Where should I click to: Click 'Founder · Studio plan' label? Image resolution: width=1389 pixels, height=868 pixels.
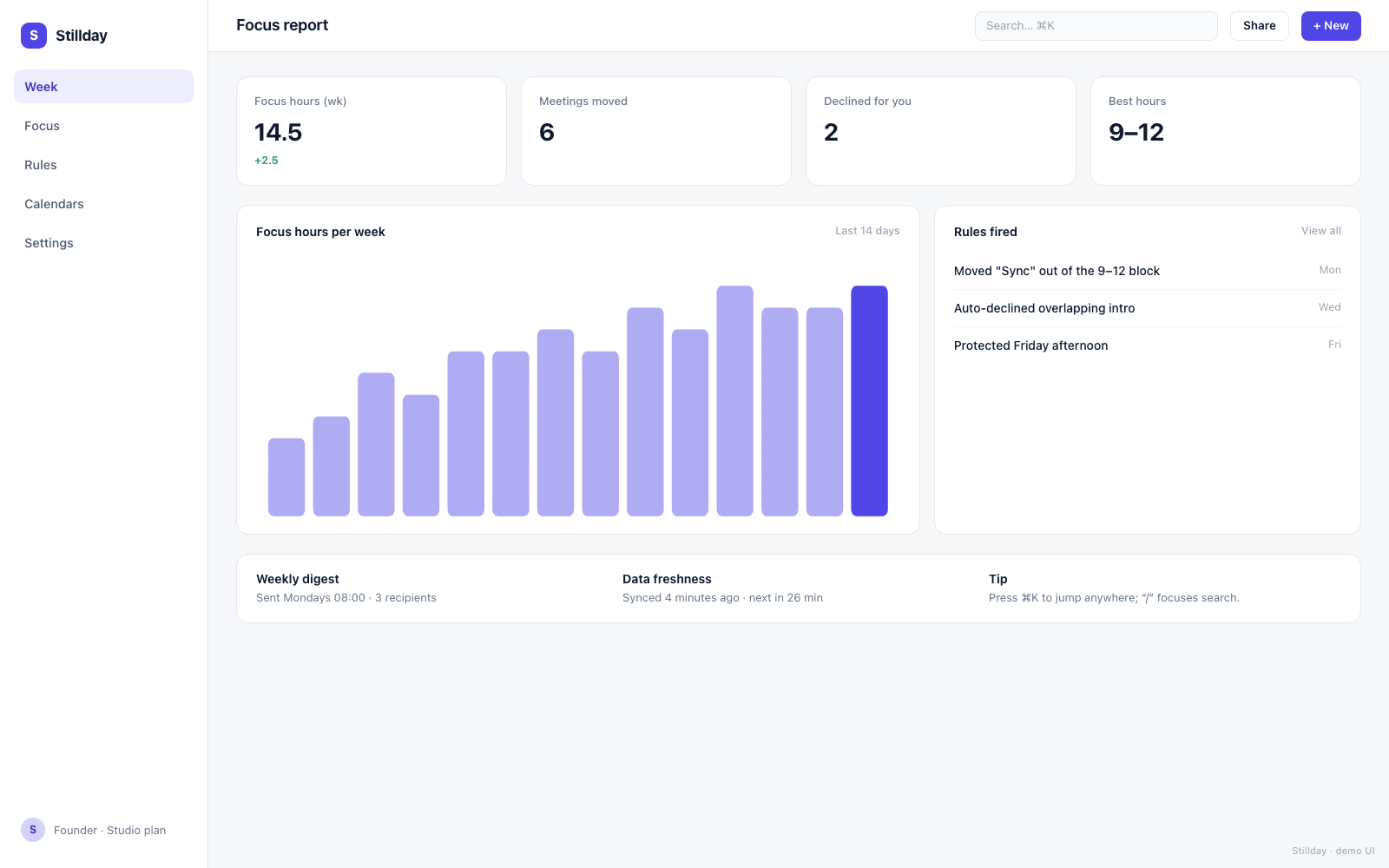[109, 831]
